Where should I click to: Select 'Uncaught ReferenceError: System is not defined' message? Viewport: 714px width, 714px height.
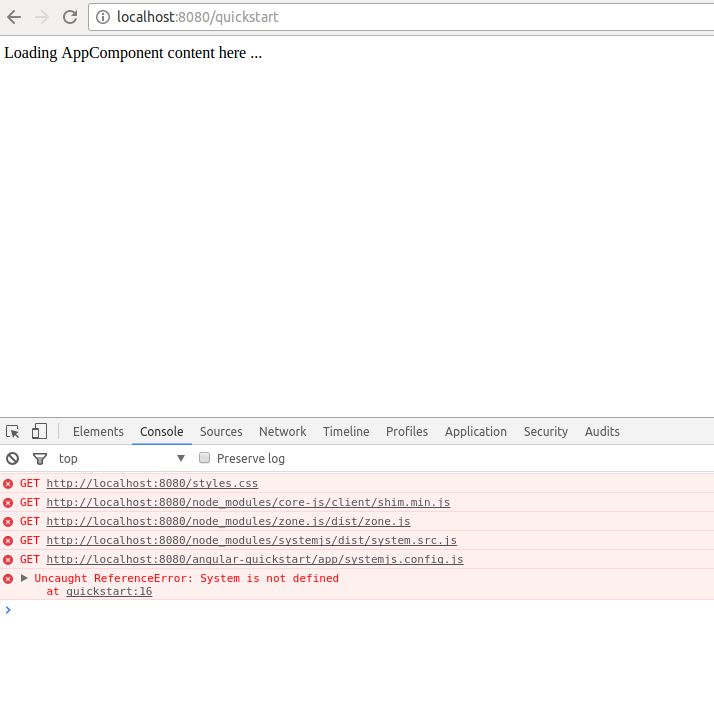click(x=186, y=578)
